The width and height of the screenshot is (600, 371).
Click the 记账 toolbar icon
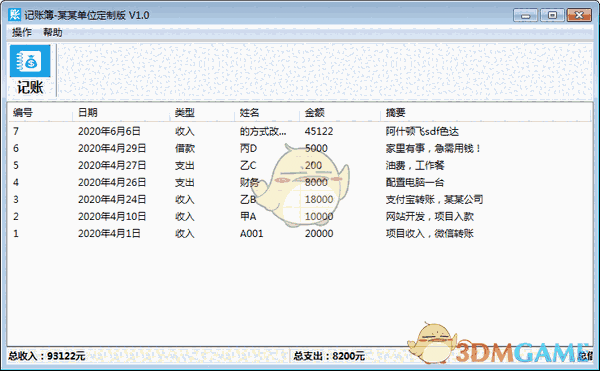[x=30, y=70]
